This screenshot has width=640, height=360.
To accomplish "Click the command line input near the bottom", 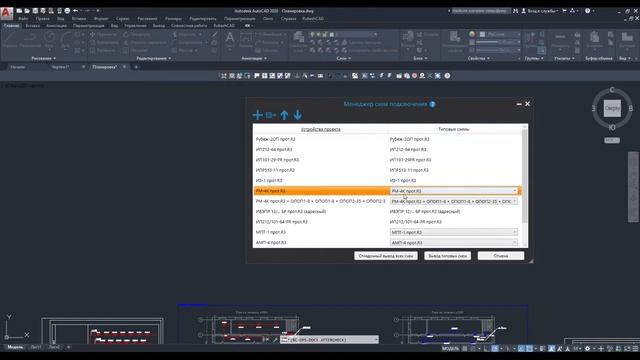I will [x=329, y=340].
